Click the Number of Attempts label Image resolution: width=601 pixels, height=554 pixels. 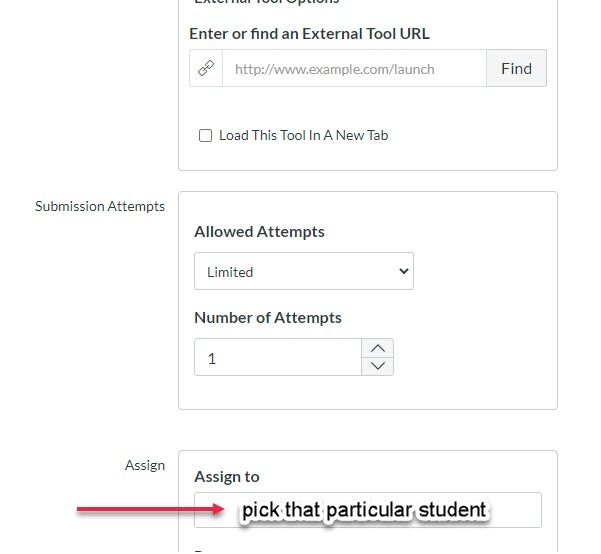click(x=267, y=317)
